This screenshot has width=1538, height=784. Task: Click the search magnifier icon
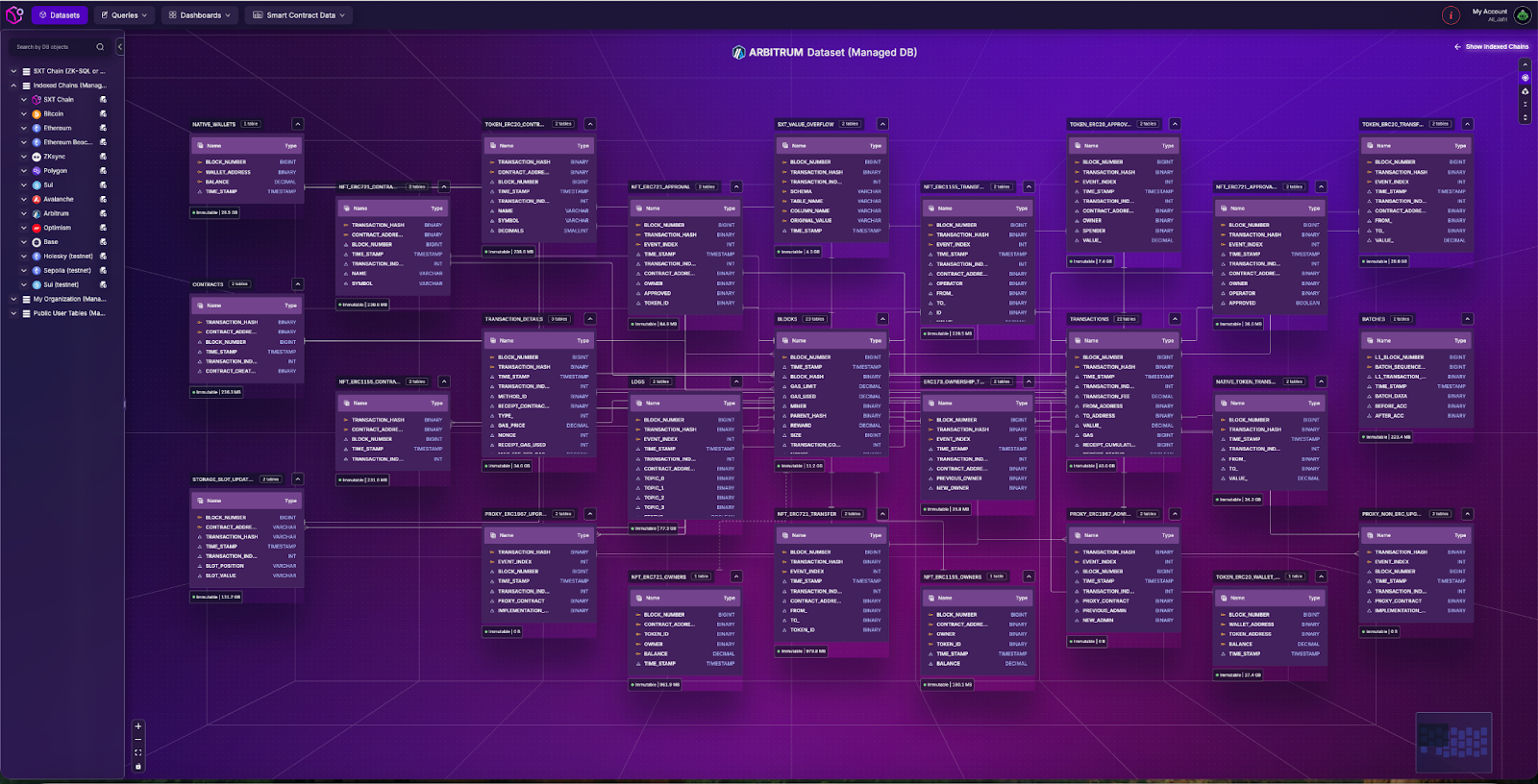100,47
